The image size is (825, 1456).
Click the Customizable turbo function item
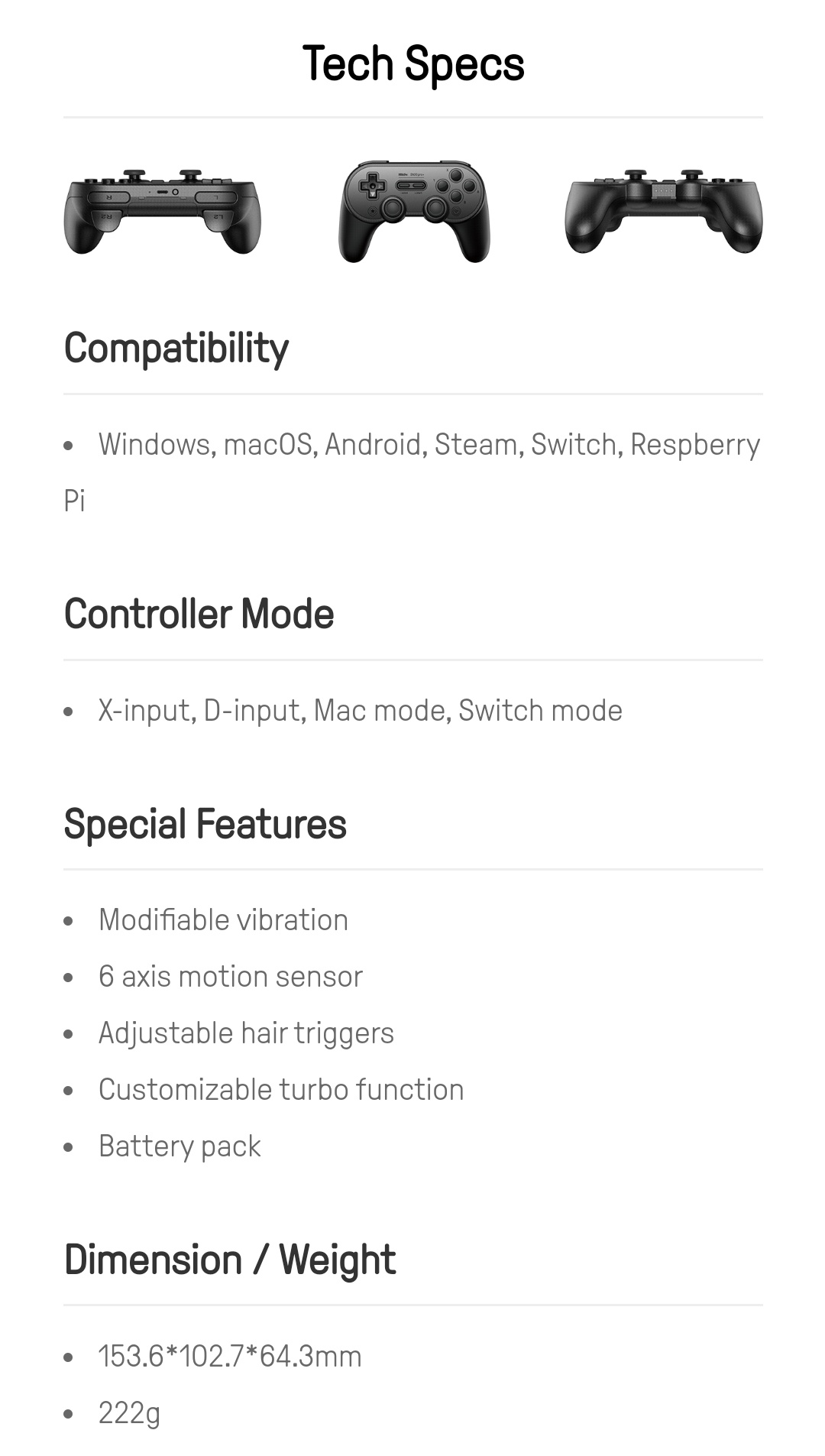point(281,1090)
